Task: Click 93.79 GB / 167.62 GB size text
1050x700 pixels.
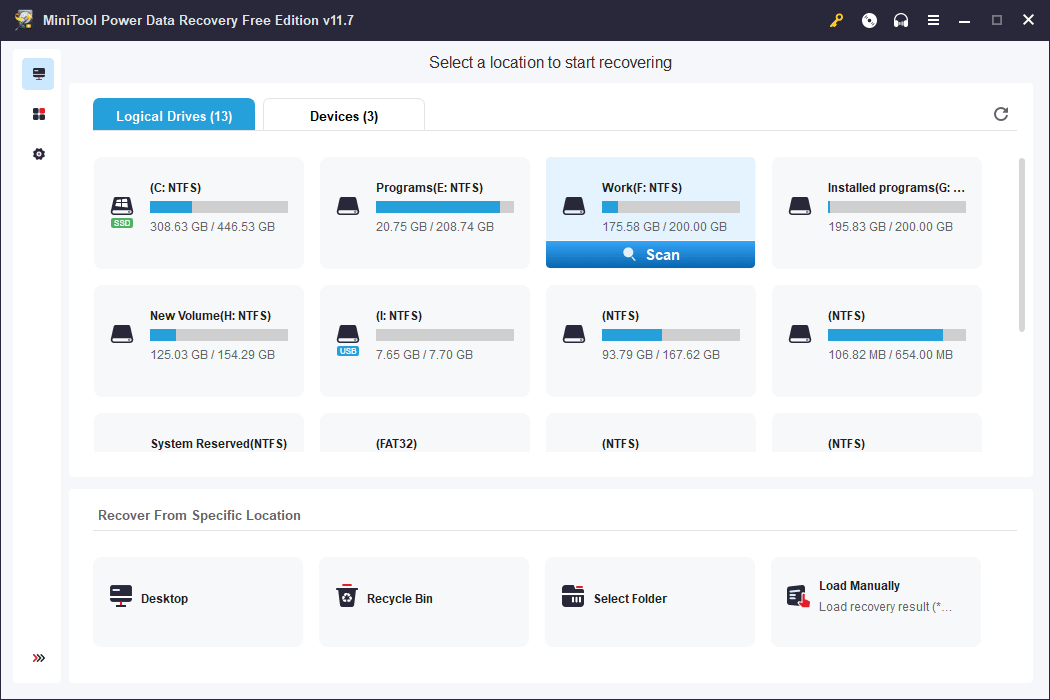Action: (x=661, y=354)
